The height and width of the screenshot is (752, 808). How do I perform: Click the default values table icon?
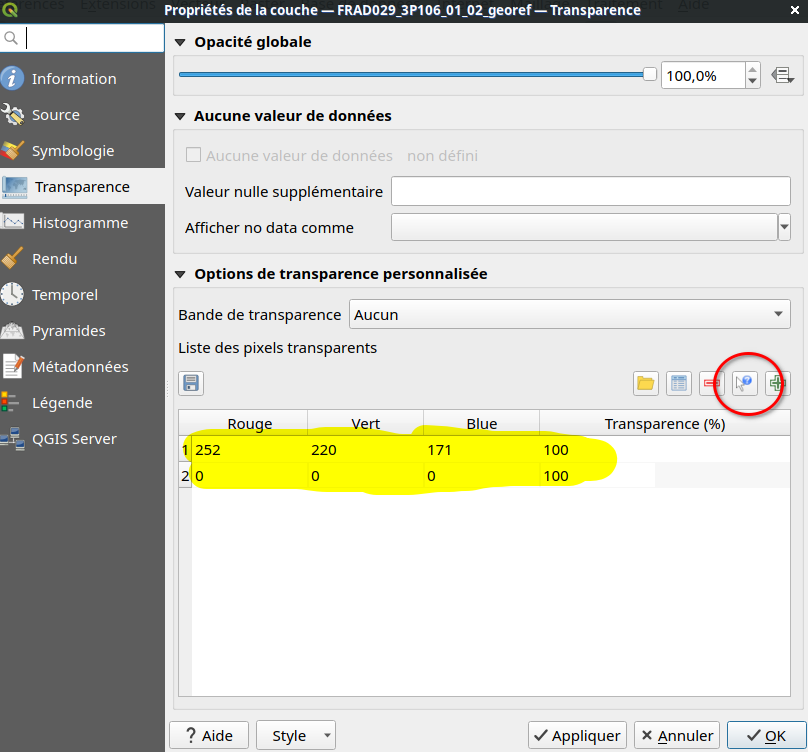tap(679, 383)
